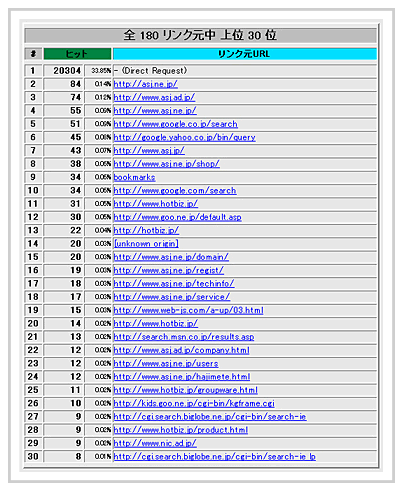Click the hit count 55
403x491 pixels.
[x=76, y=111]
